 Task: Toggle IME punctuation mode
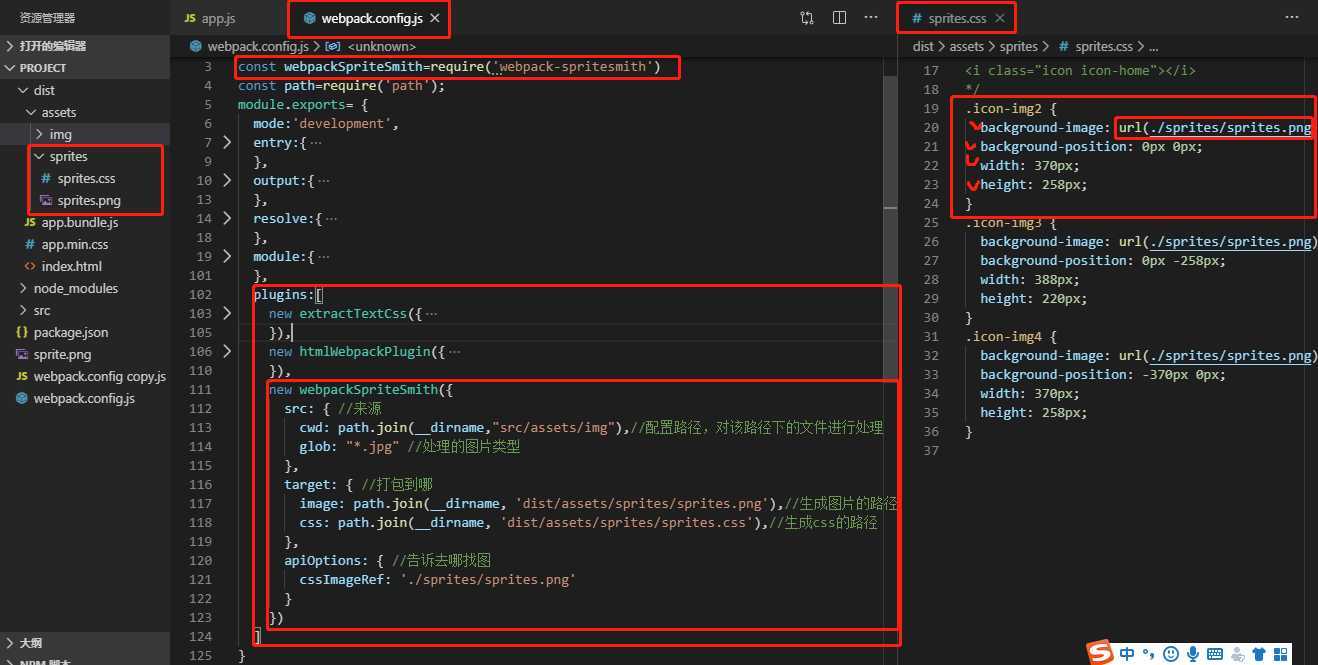point(1149,654)
